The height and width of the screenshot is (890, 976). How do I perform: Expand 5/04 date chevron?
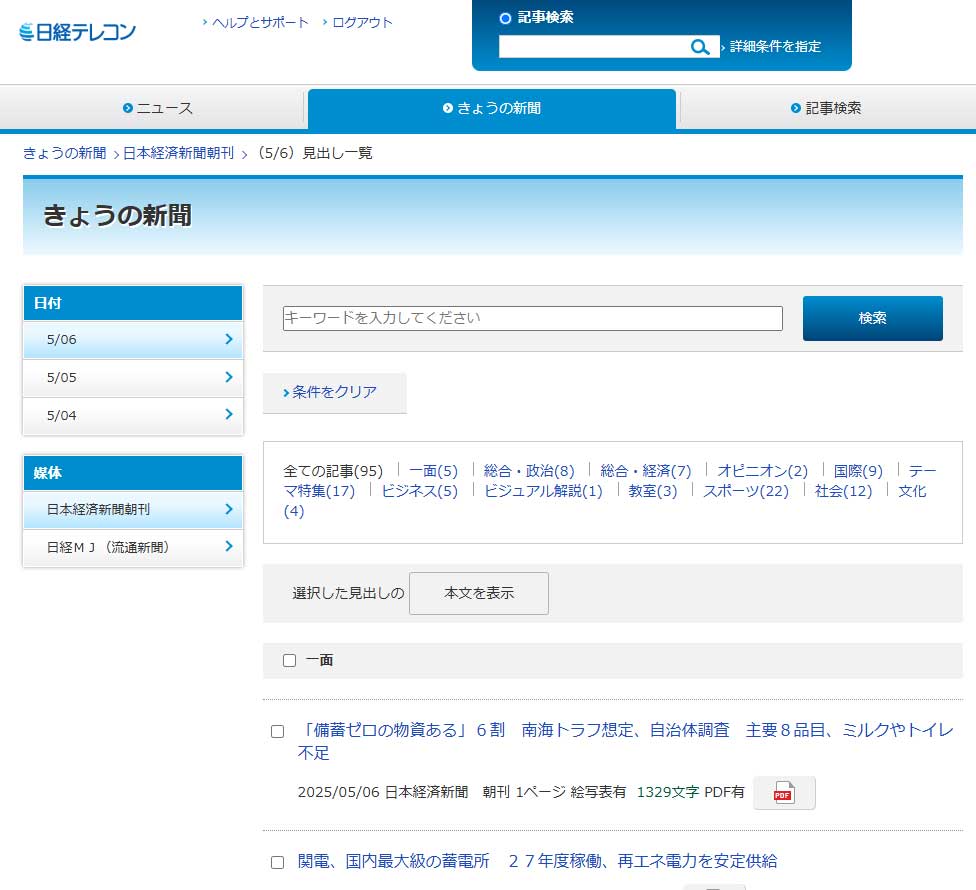(229, 415)
